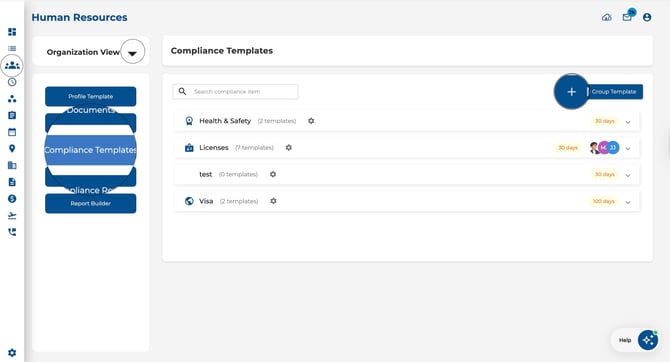Open Health & Safety settings gear

tap(311, 121)
